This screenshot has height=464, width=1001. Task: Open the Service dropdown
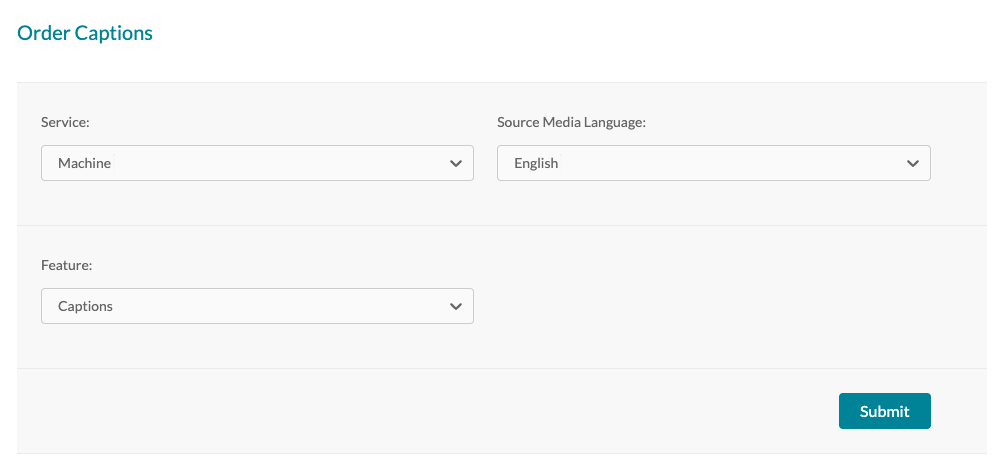pyautogui.click(x=256, y=163)
